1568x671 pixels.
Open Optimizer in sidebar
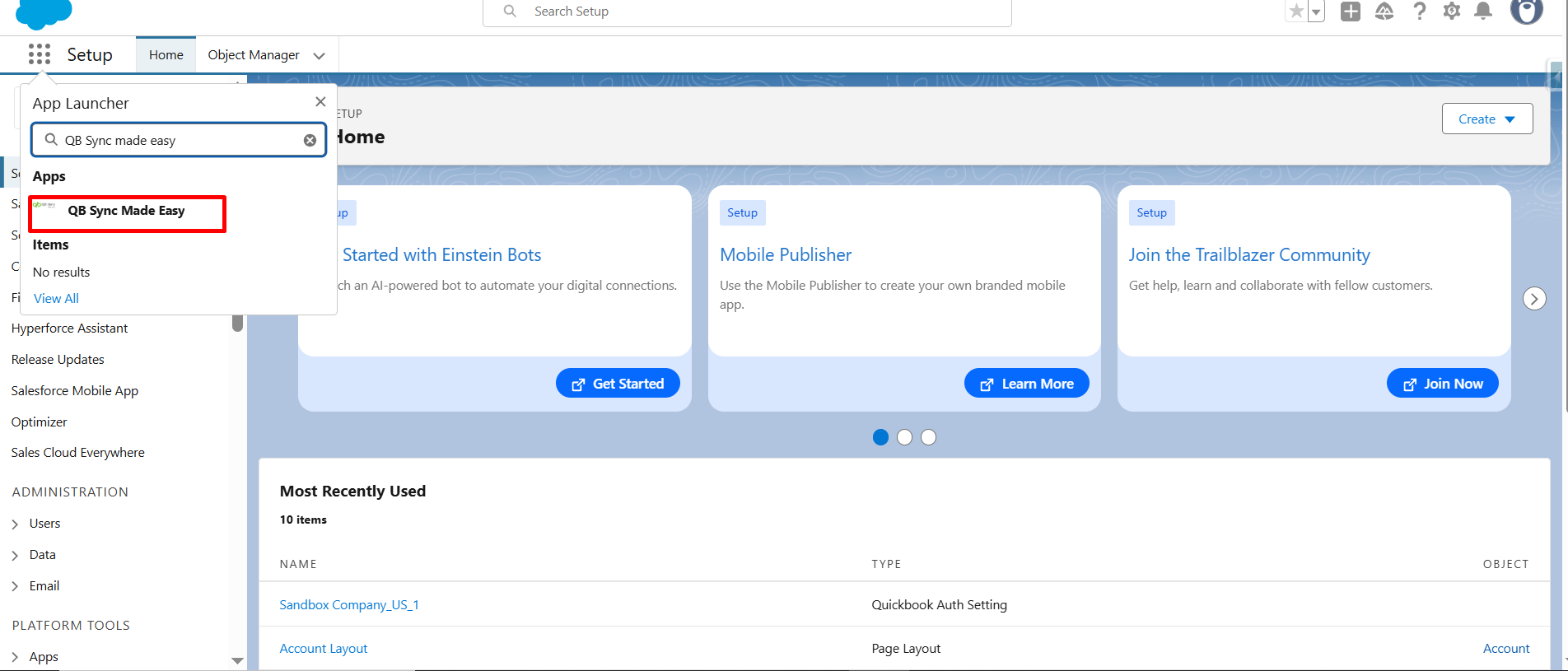(40, 422)
